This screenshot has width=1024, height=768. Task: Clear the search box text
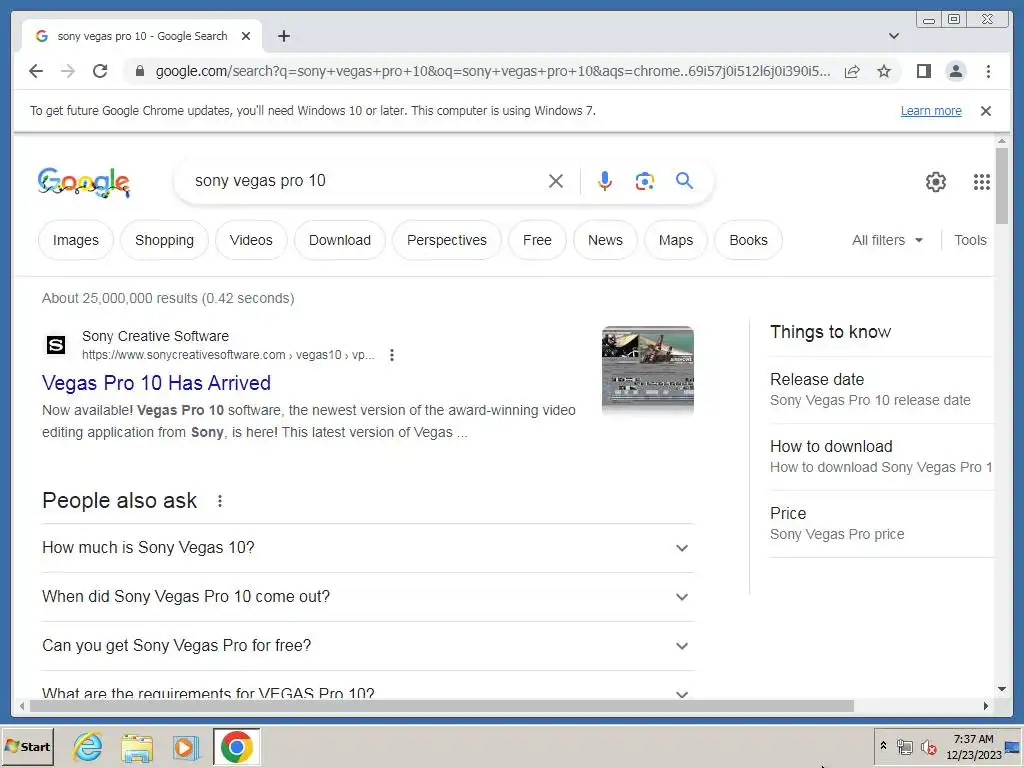click(556, 181)
